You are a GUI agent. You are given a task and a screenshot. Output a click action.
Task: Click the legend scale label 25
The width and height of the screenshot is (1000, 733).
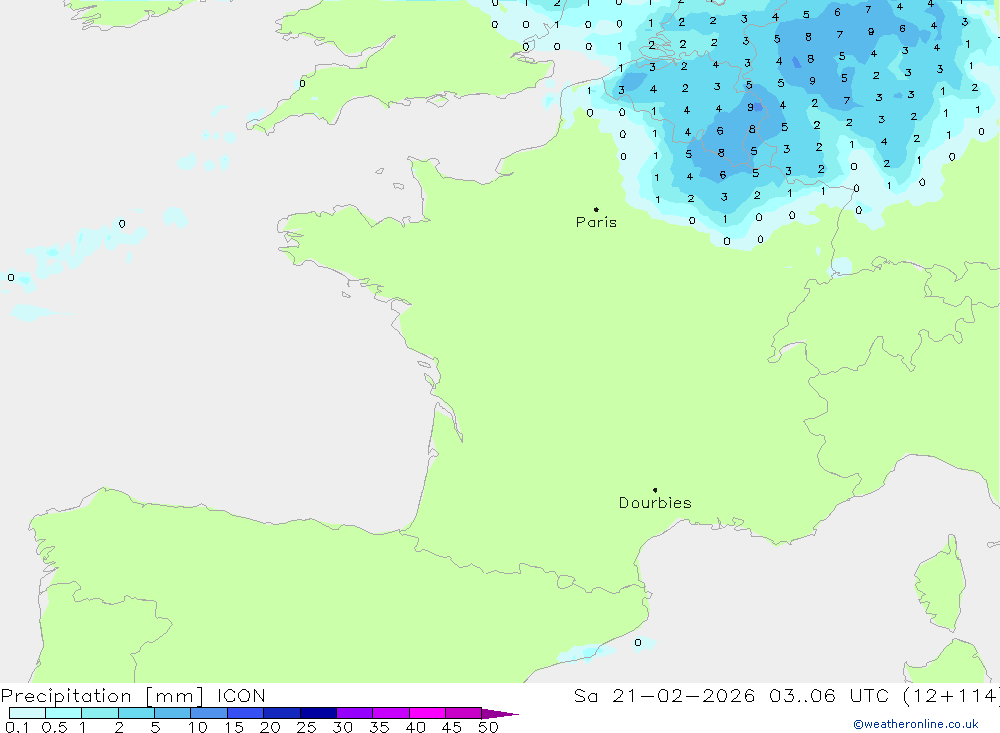point(307,727)
